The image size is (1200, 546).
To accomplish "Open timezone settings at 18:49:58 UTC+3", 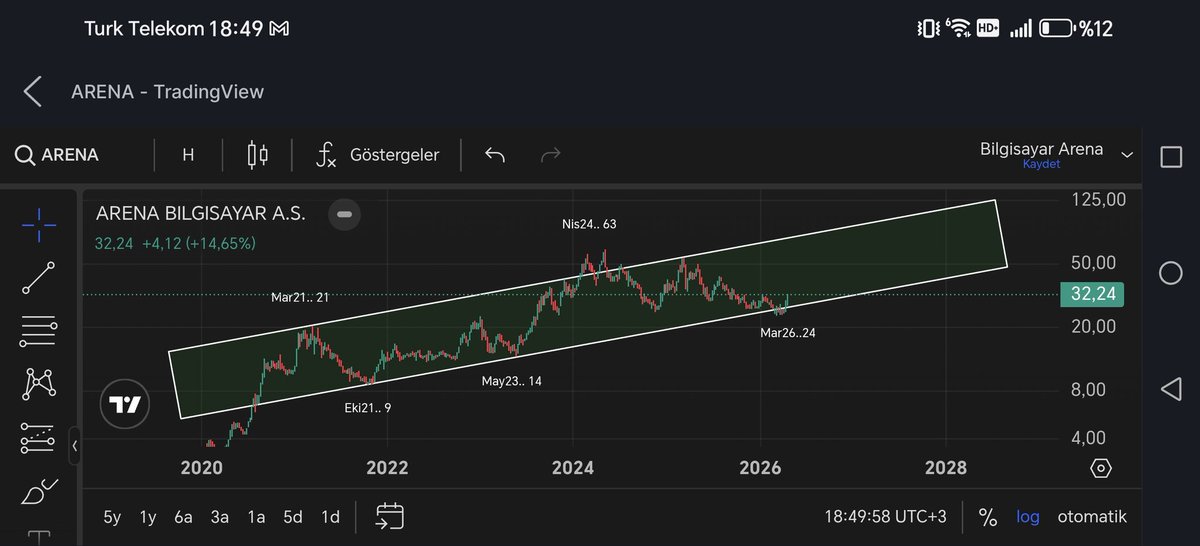I will point(886,517).
